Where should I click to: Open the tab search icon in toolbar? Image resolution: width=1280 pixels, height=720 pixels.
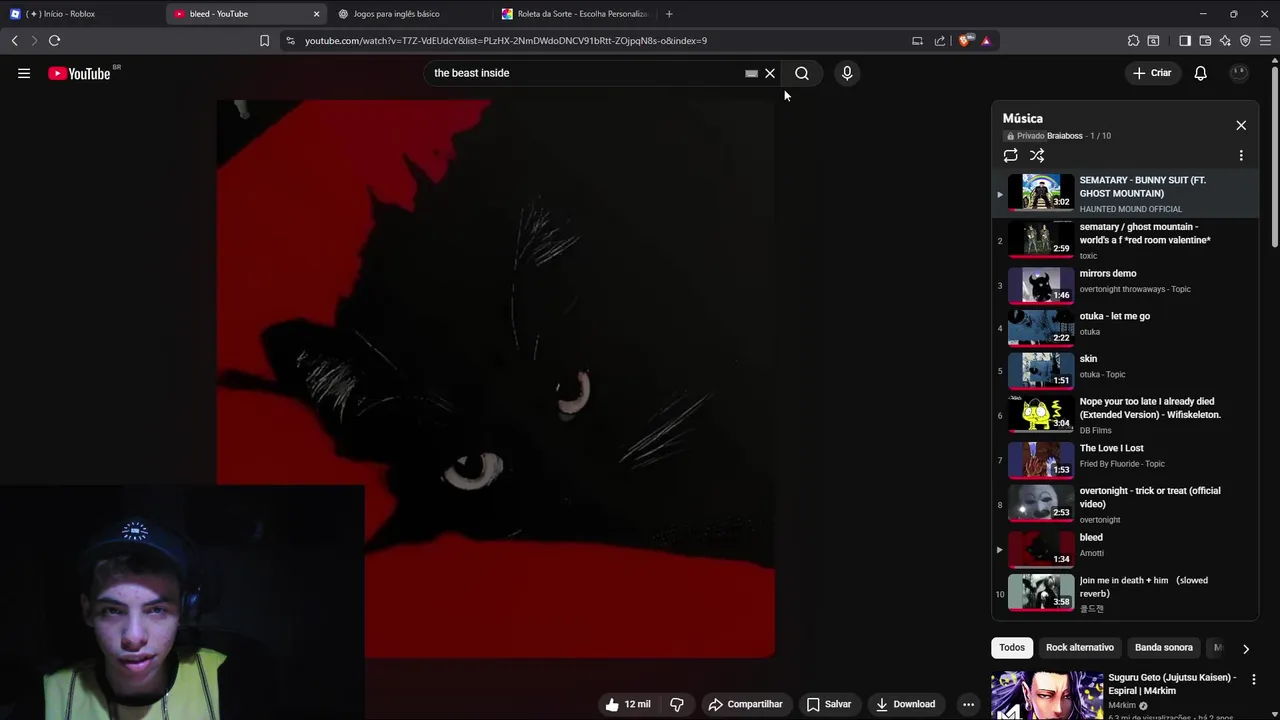point(1153,41)
